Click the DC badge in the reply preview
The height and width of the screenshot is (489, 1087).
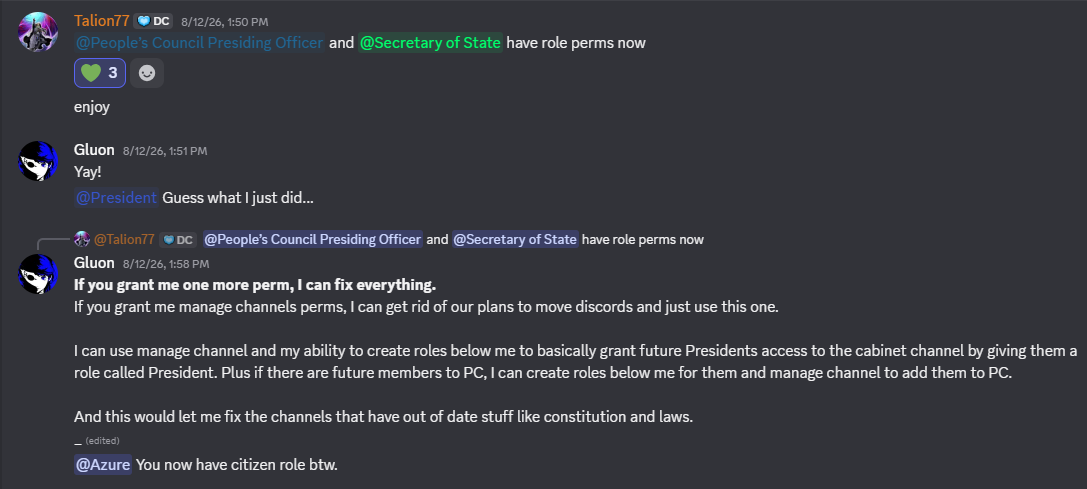pyautogui.click(x=178, y=239)
